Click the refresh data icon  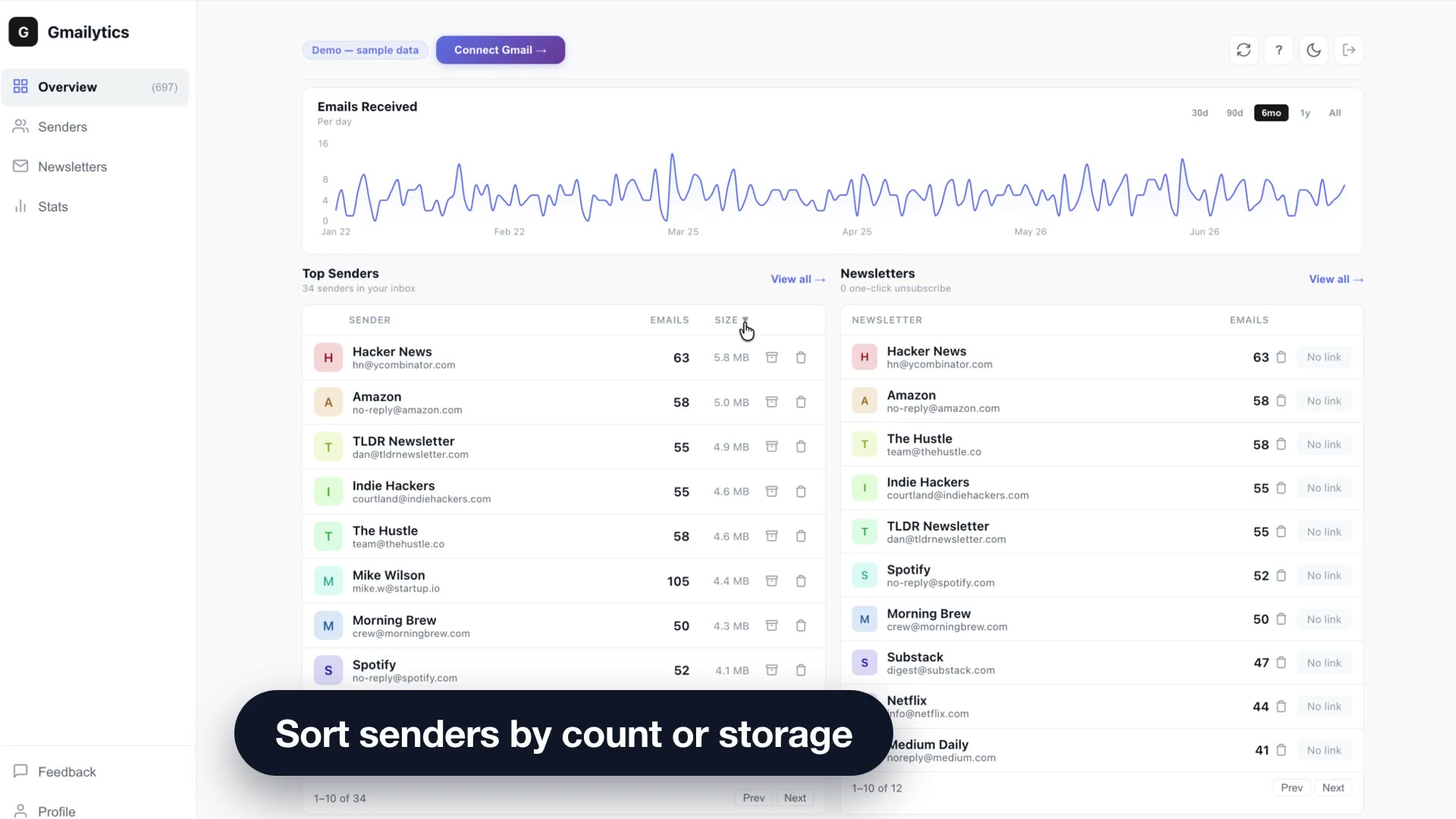[x=1244, y=50]
